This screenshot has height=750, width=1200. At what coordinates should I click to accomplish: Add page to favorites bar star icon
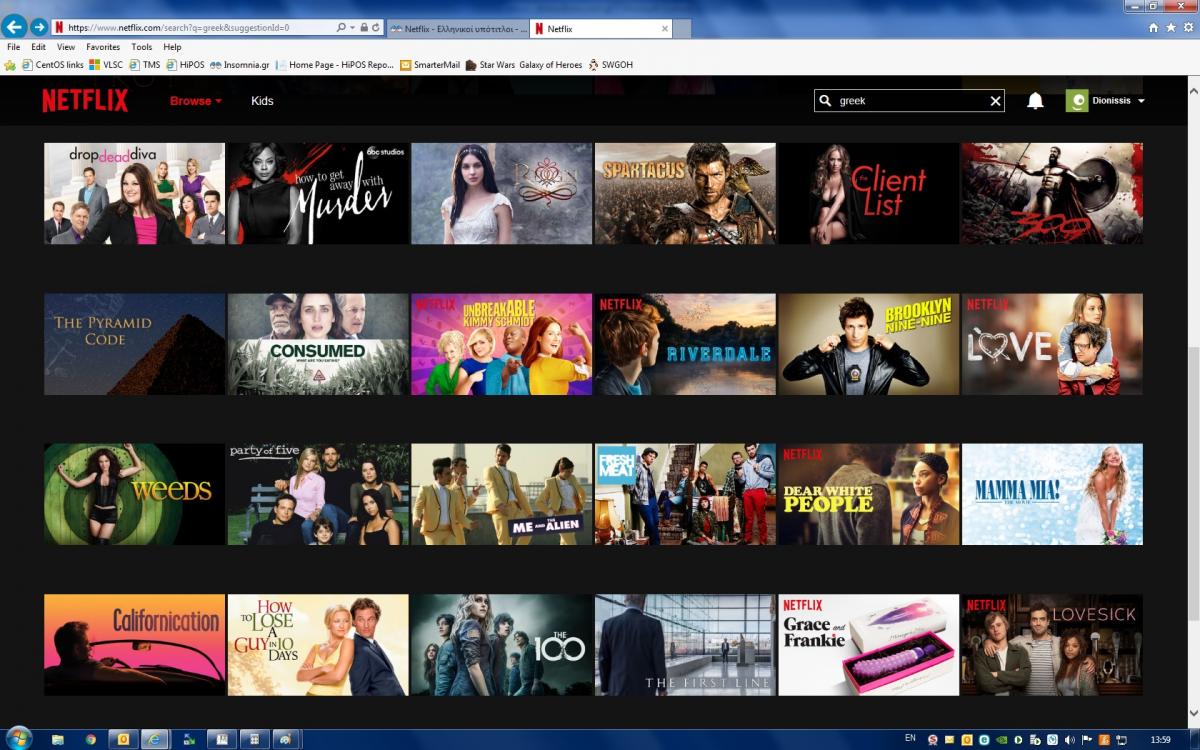(x=10, y=65)
